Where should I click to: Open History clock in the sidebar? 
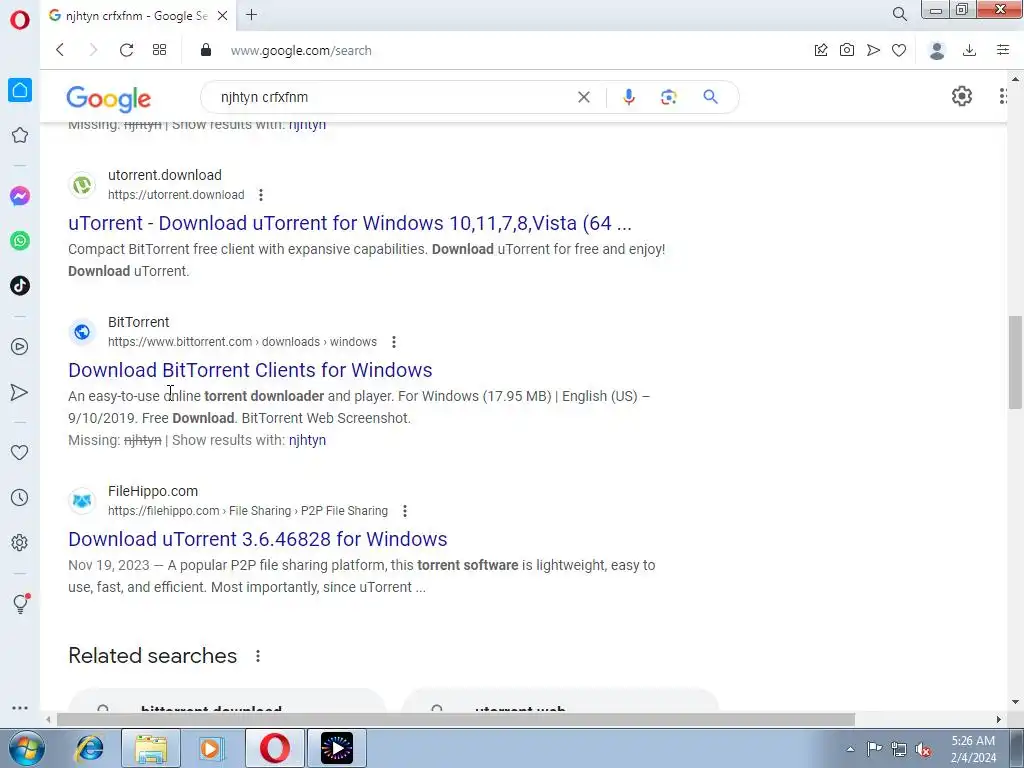(x=20, y=498)
